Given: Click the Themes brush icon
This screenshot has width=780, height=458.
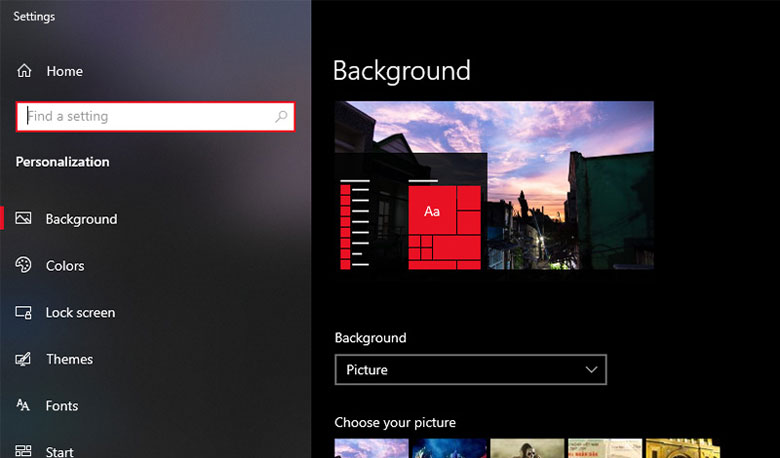Looking at the screenshot, I should point(24,359).
